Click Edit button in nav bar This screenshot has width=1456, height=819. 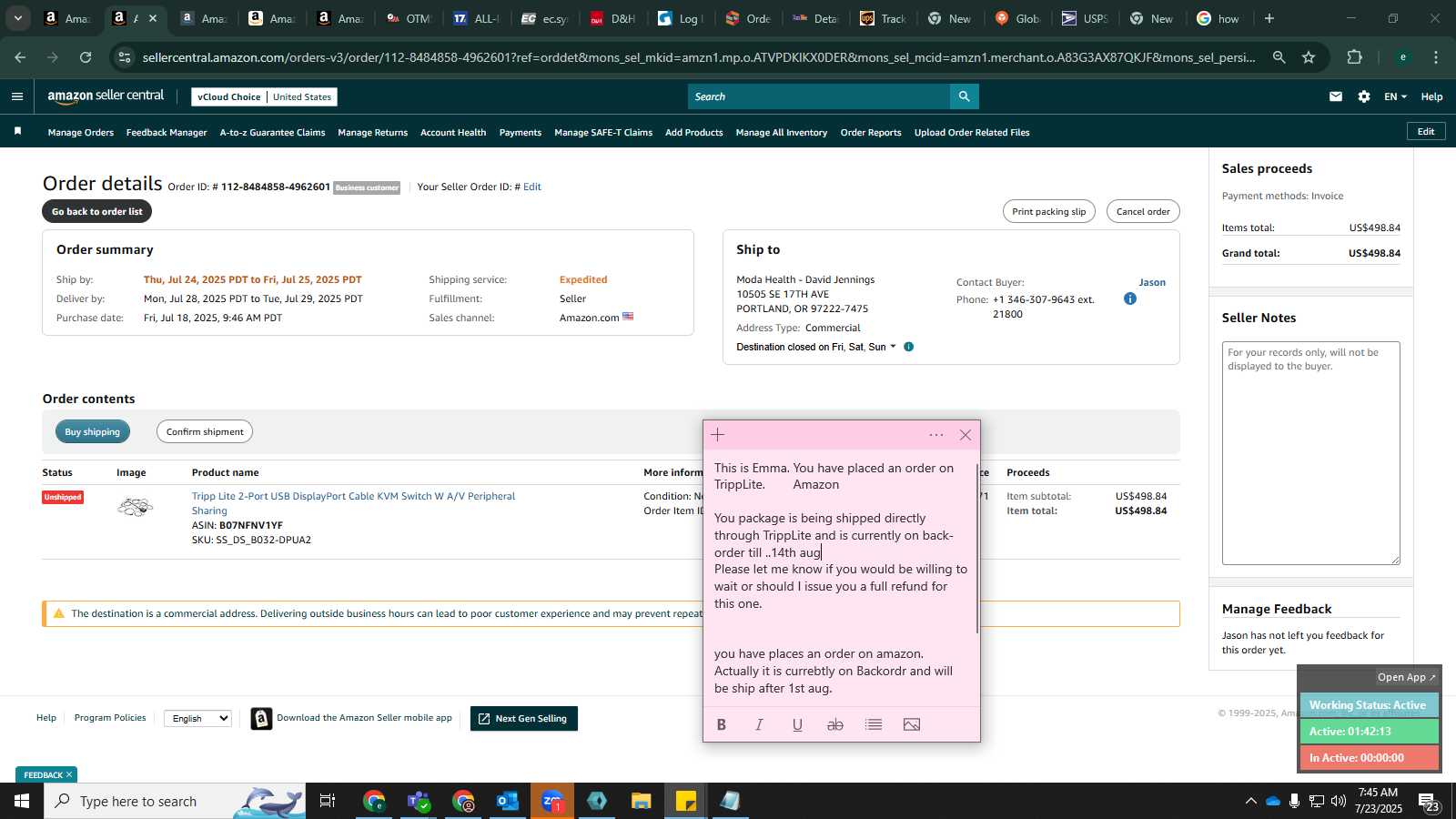(1426, 132)
